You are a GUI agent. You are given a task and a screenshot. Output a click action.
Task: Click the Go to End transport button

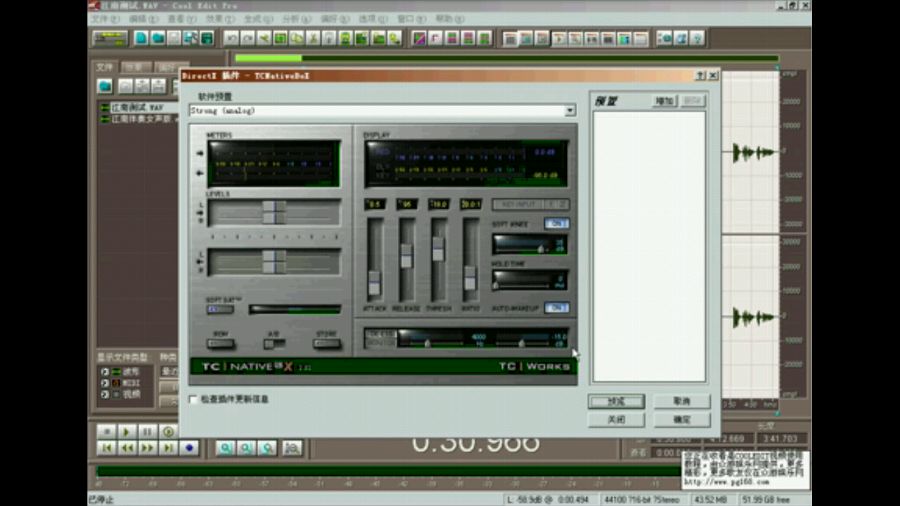coord(168,447)
